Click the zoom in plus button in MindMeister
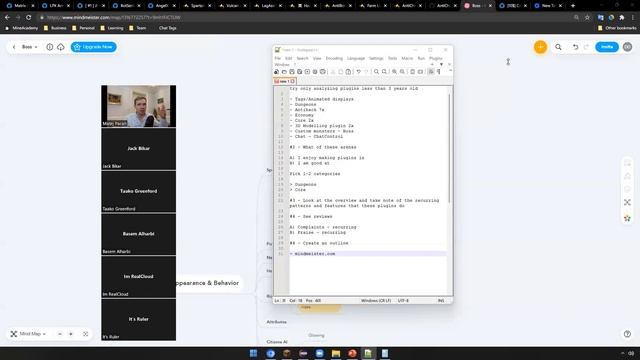 click(71, 334)
